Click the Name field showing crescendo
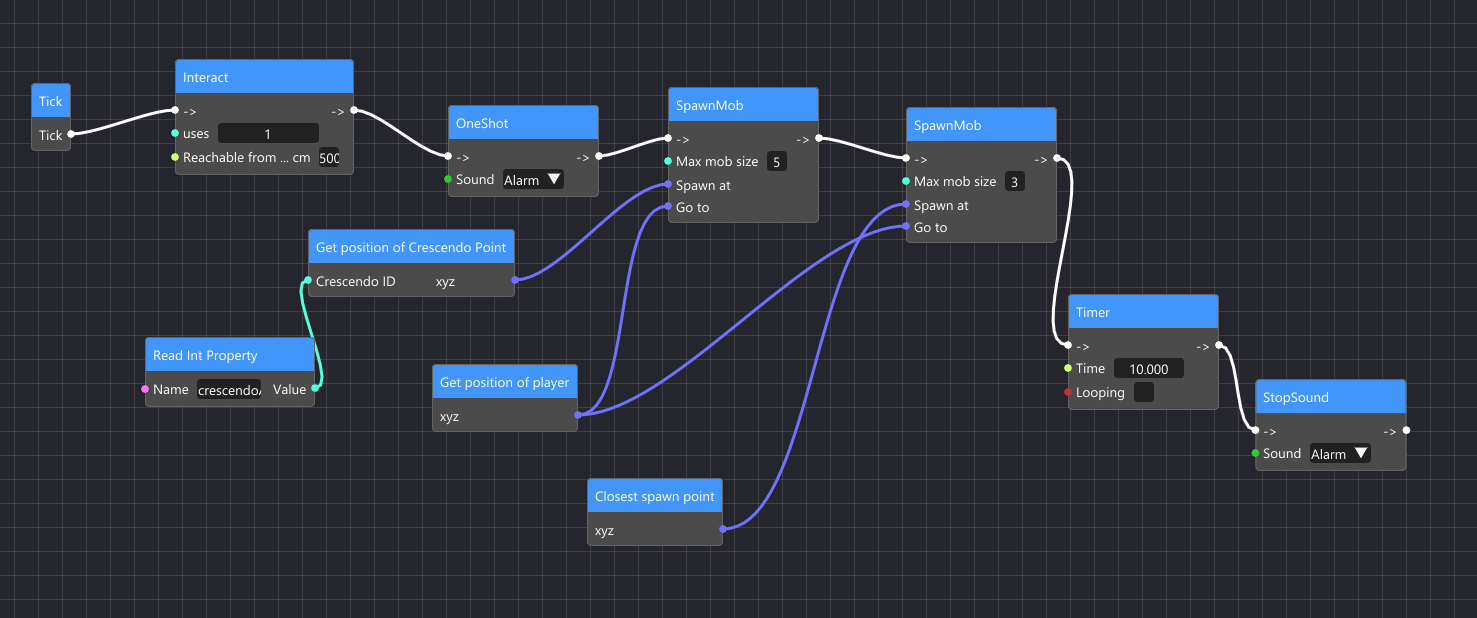Viewport: 1477px width, 618px height. [230, 389]
